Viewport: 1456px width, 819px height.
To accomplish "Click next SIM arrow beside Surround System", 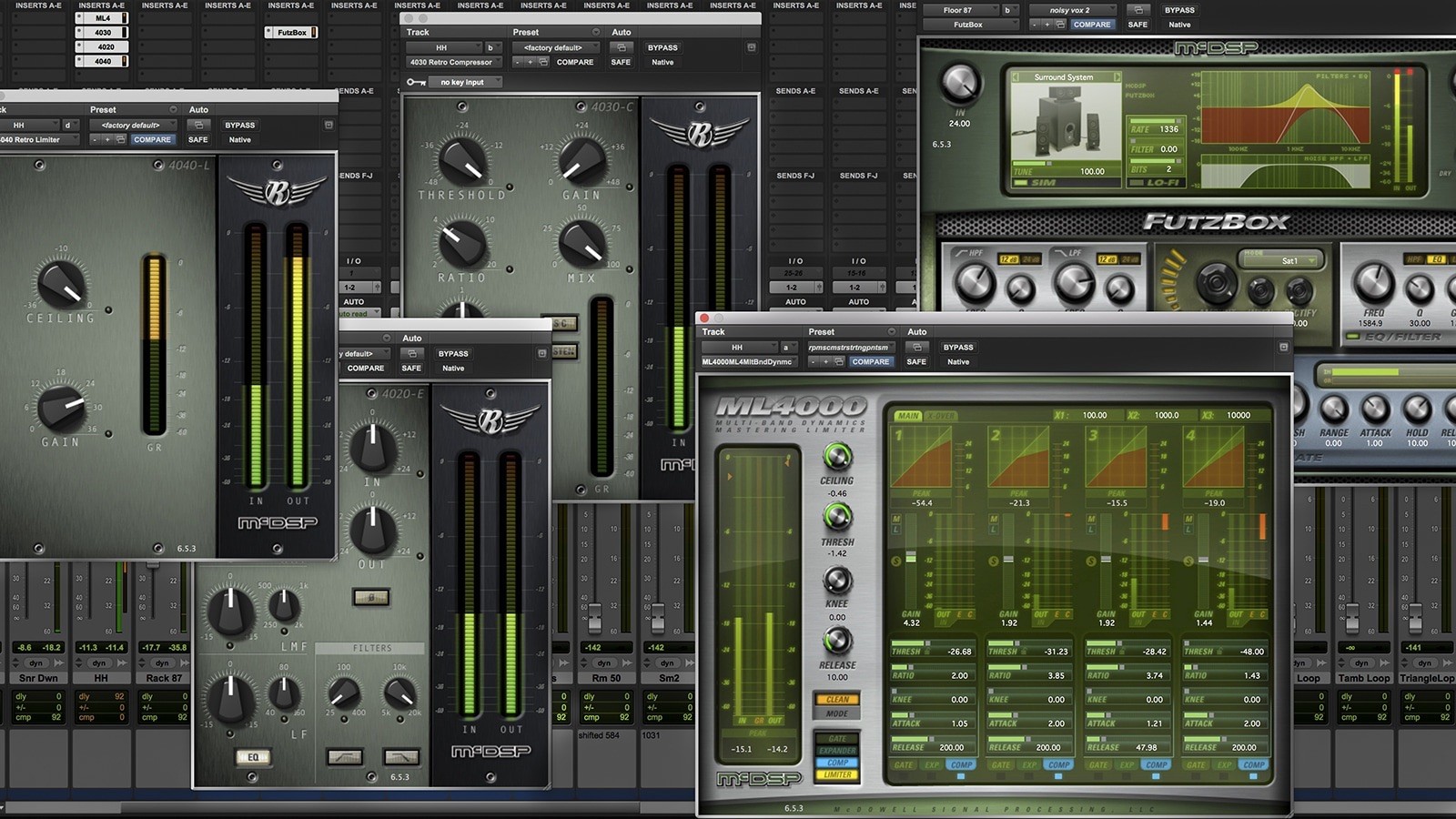I will [1117, 77].
